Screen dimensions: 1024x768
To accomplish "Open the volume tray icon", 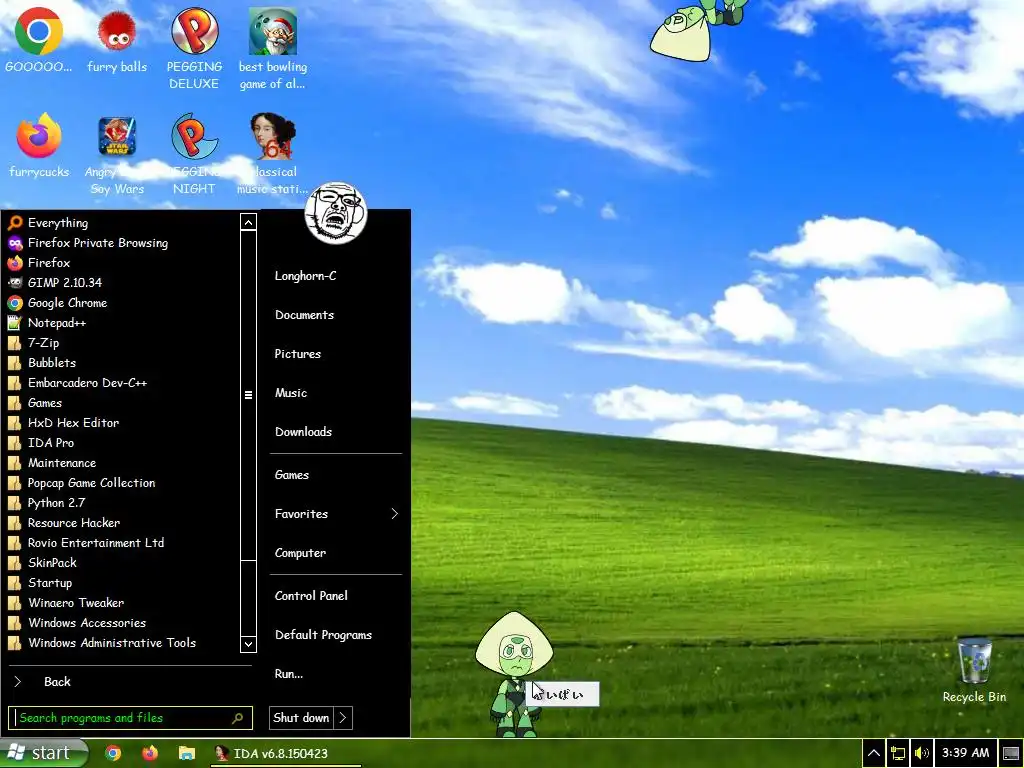I will pos(921,754).
